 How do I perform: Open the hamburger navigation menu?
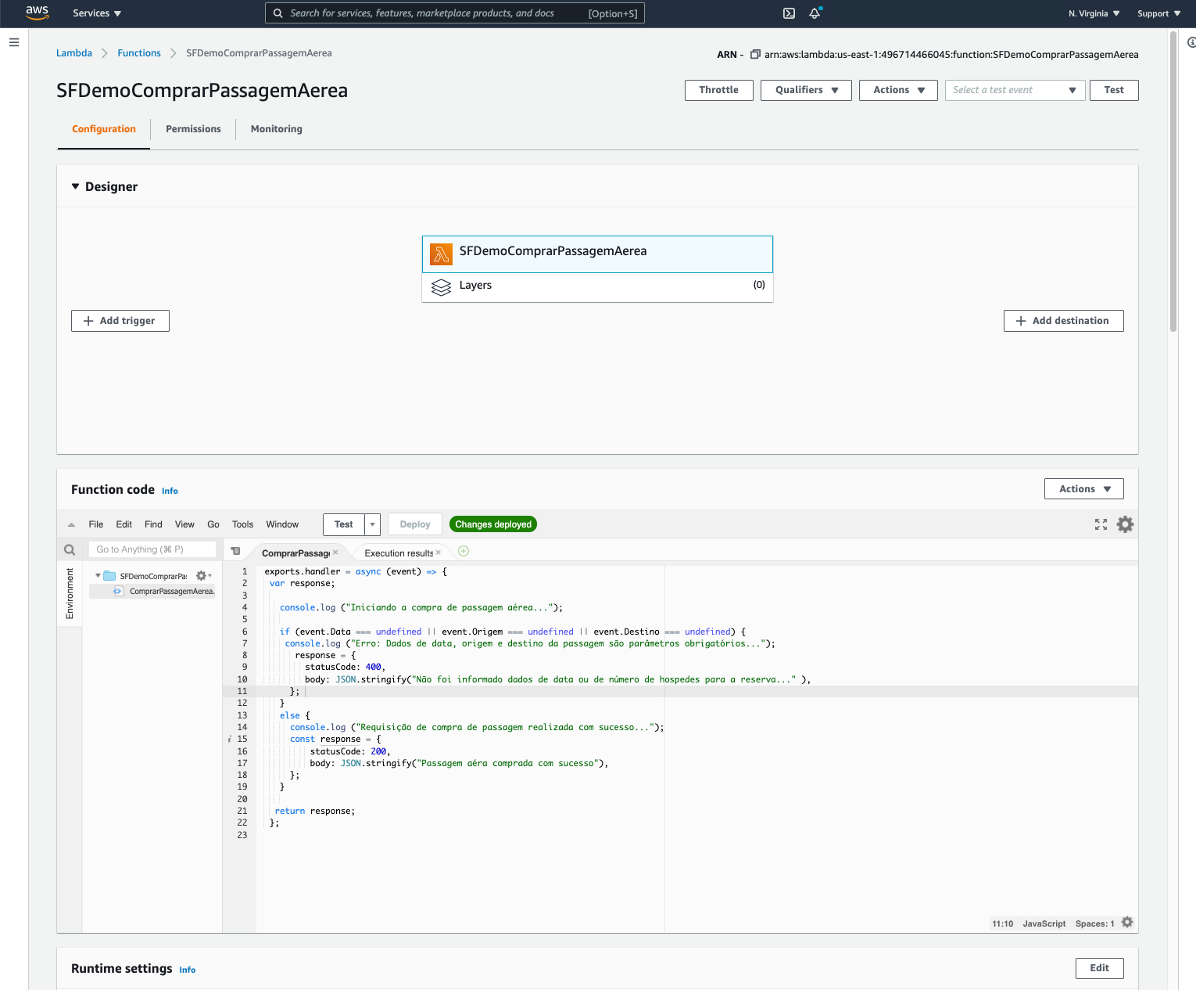pyautogui.click(x=14, y=42)
